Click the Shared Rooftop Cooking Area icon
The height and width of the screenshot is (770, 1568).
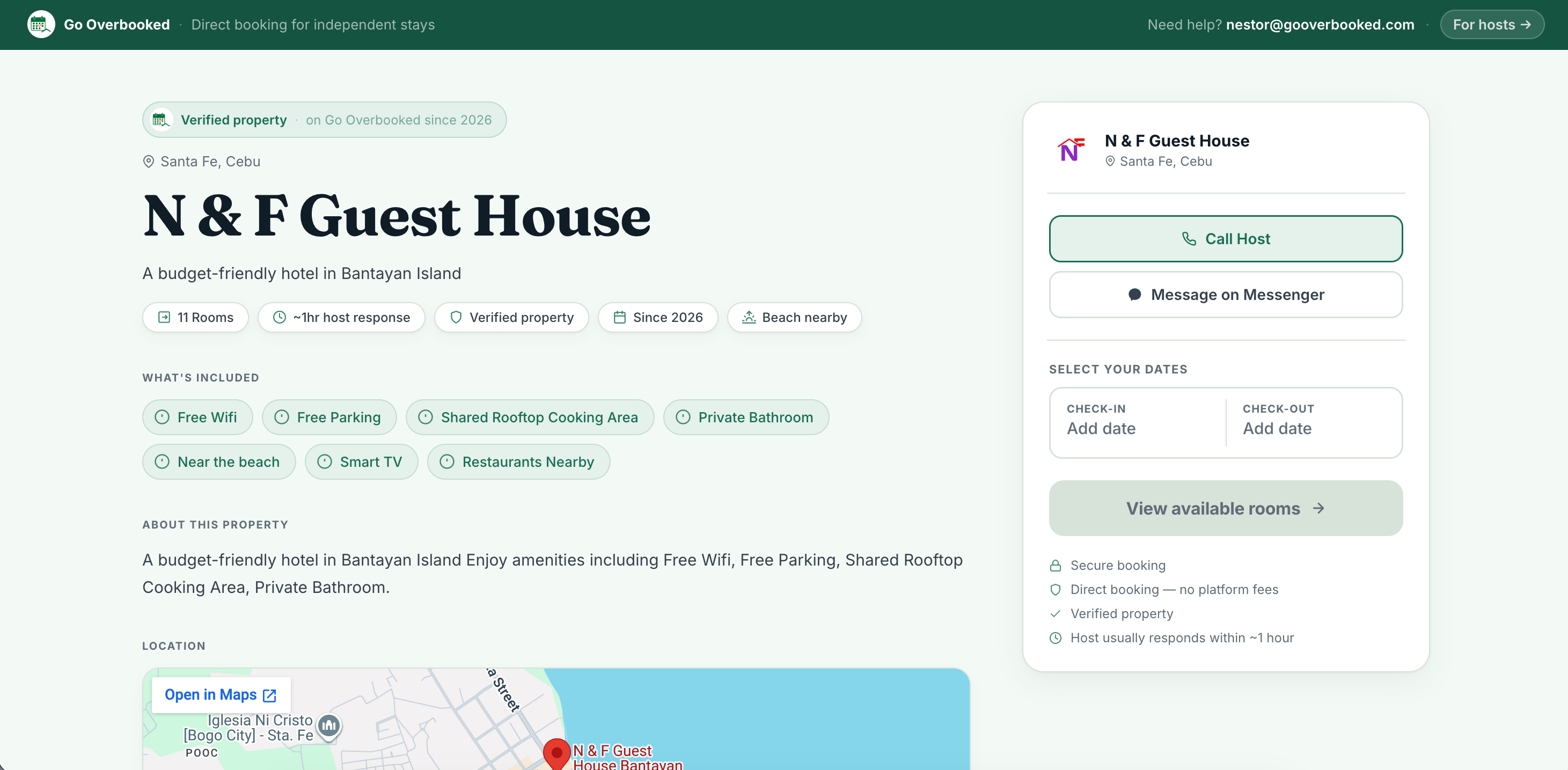[x=426, y=417]
